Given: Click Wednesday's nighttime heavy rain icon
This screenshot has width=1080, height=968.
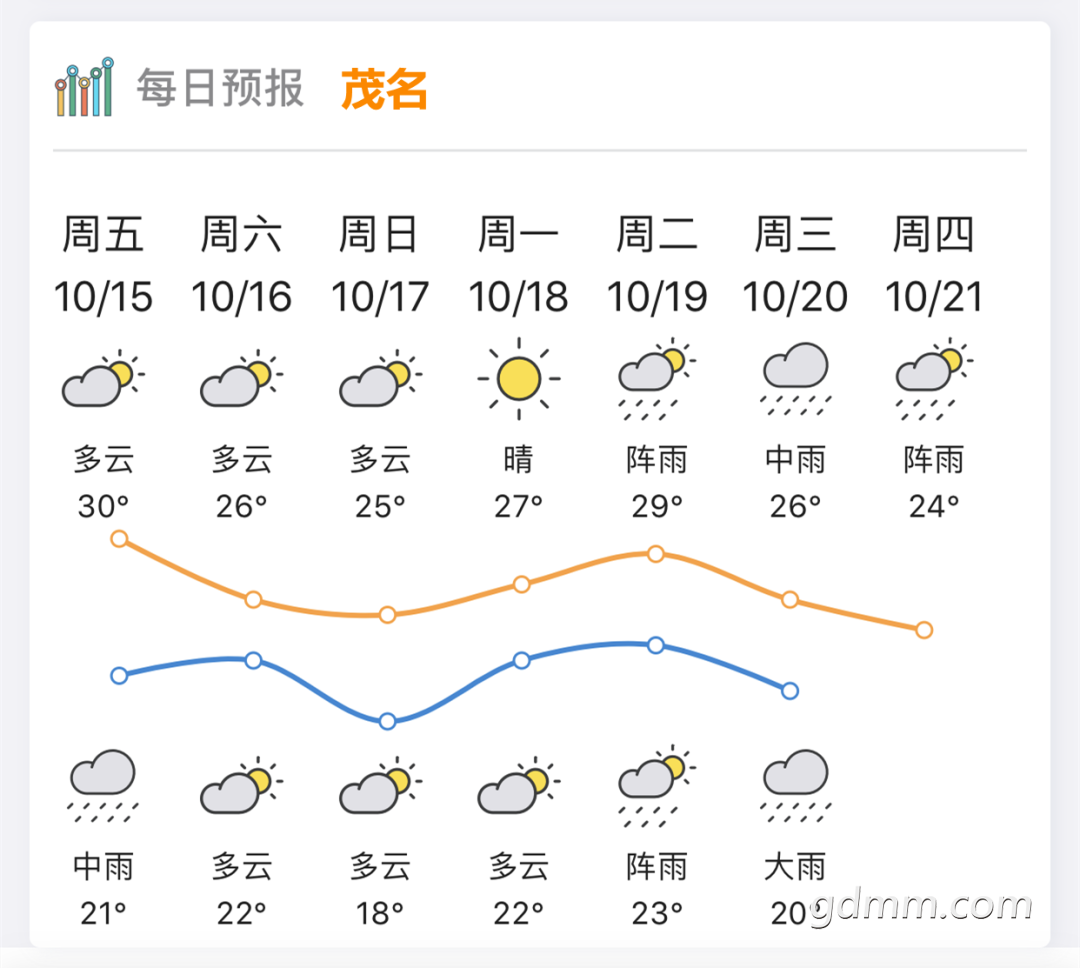Looking at the screenshot, I should click(x=796, y=786).
